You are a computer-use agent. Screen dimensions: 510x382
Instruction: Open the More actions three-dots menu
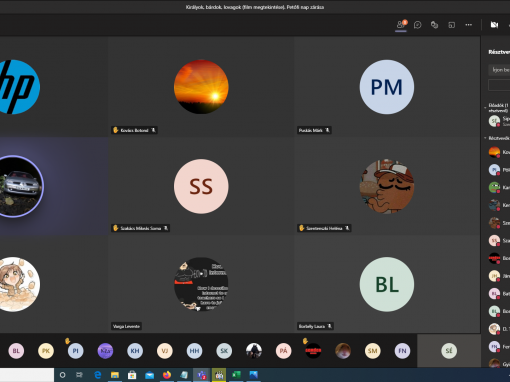point(469,25)
